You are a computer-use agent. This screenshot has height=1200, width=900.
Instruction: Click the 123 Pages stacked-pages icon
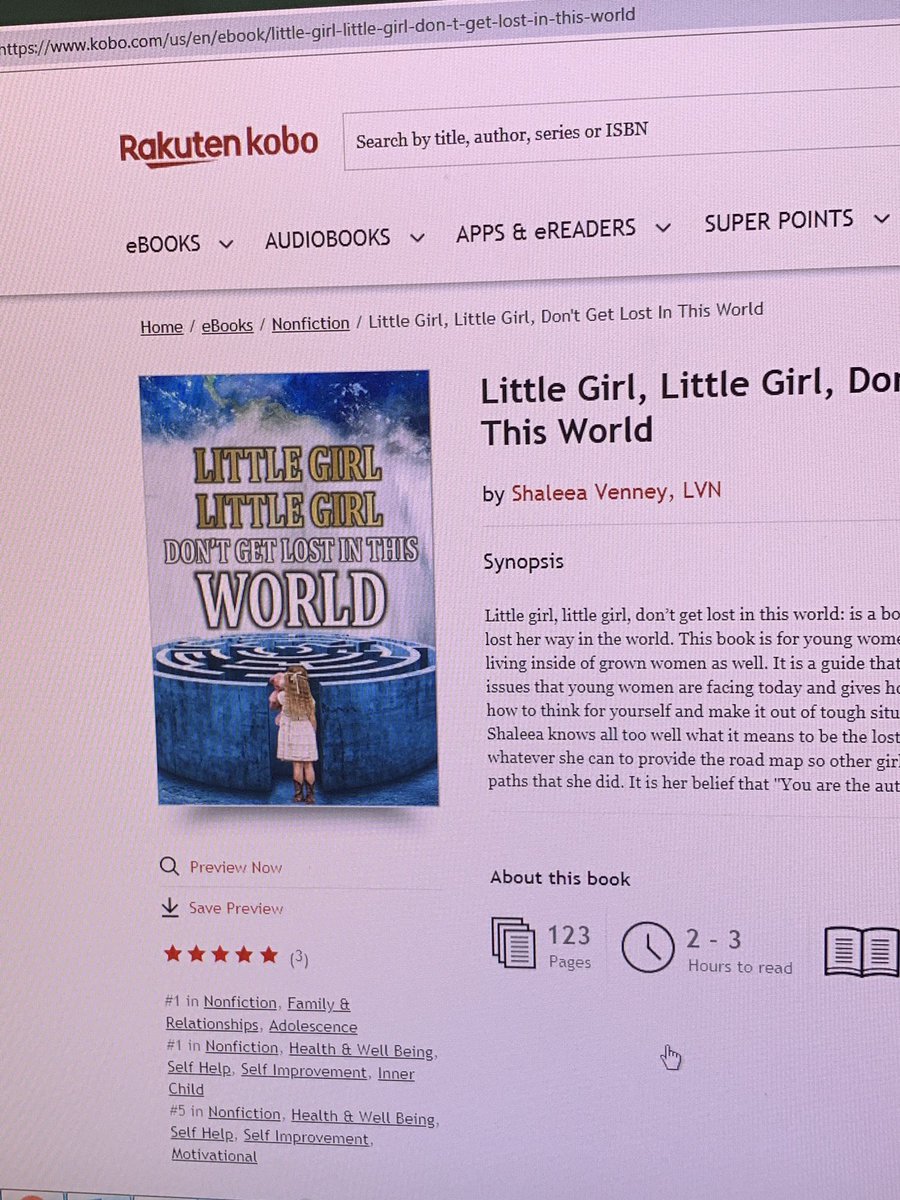(x=514, y=942)
